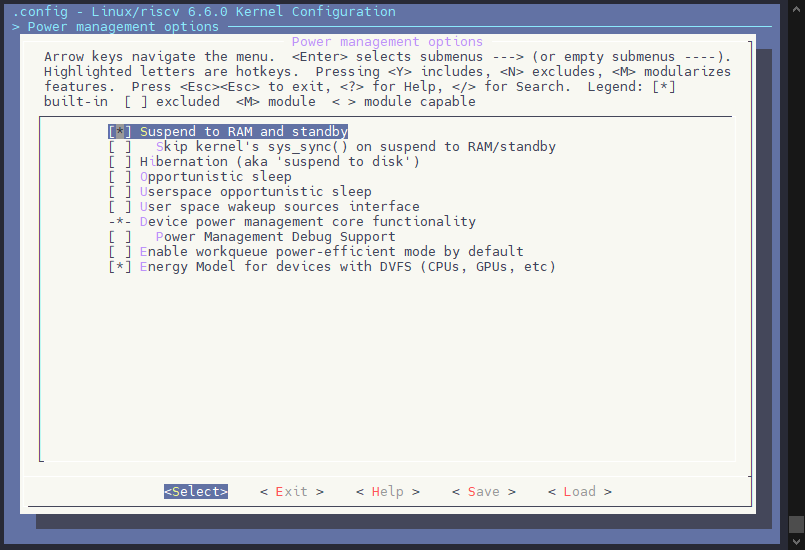805x550 pixels.
Task: Disable the Energy Model for DVFS checkbox
Action: point(120,267)
